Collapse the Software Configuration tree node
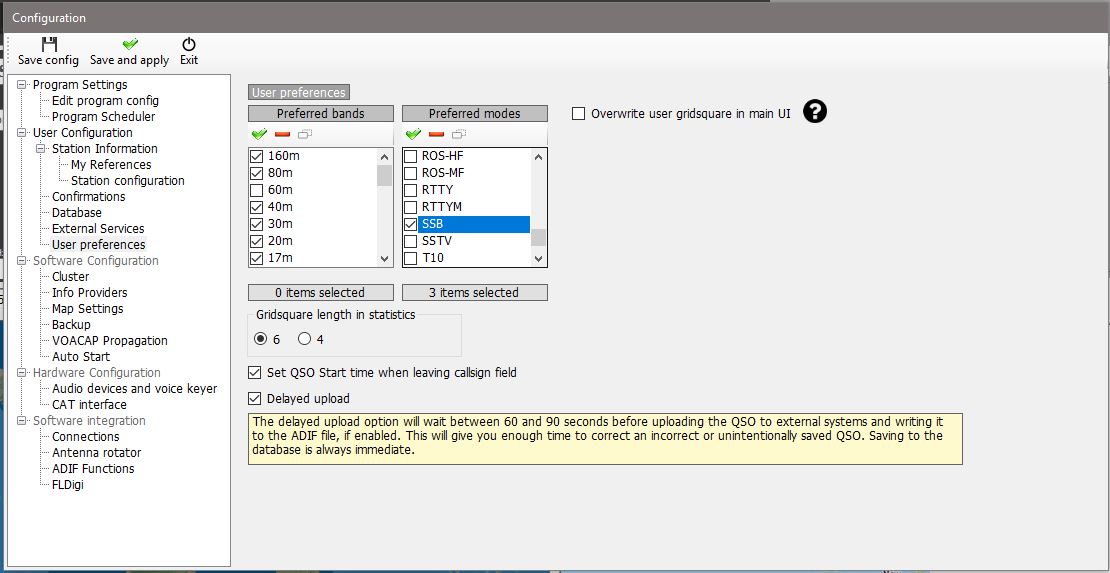Screen dimensions: 1110x573 [x=23, y=261]
